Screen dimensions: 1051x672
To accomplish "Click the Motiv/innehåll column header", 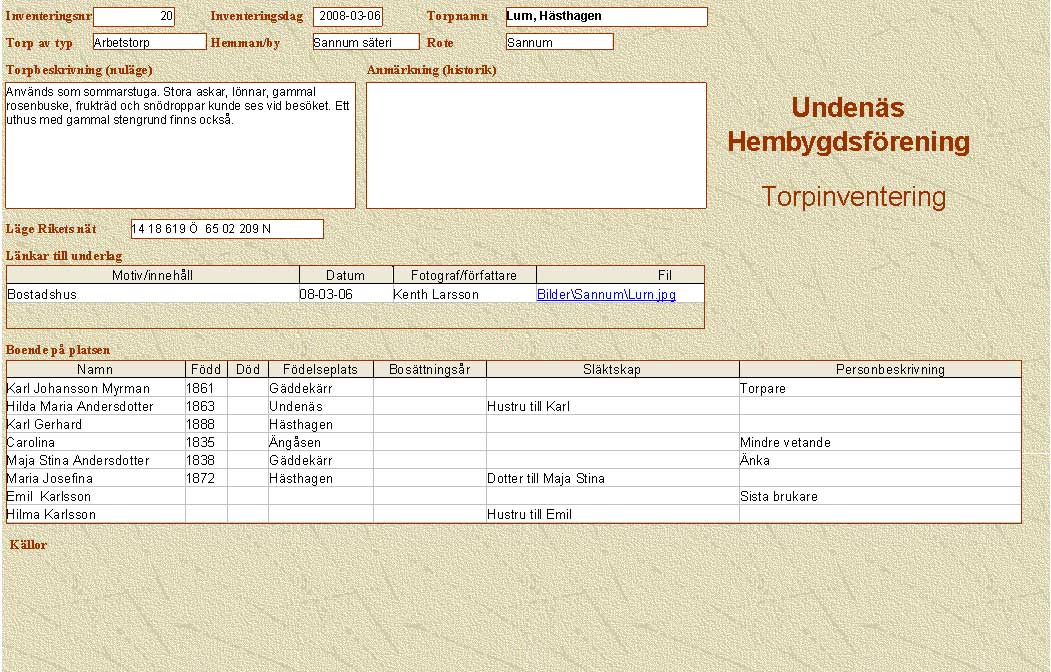I will click(x=152, y=275).
